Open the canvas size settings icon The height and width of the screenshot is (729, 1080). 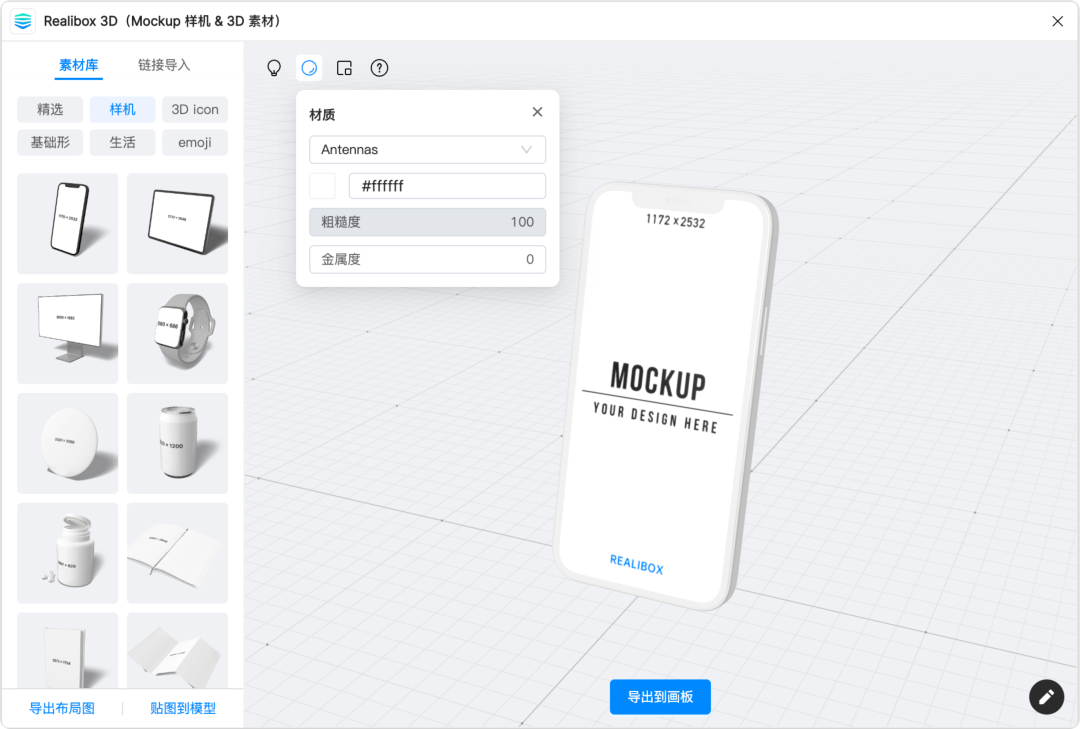point(344,68)
